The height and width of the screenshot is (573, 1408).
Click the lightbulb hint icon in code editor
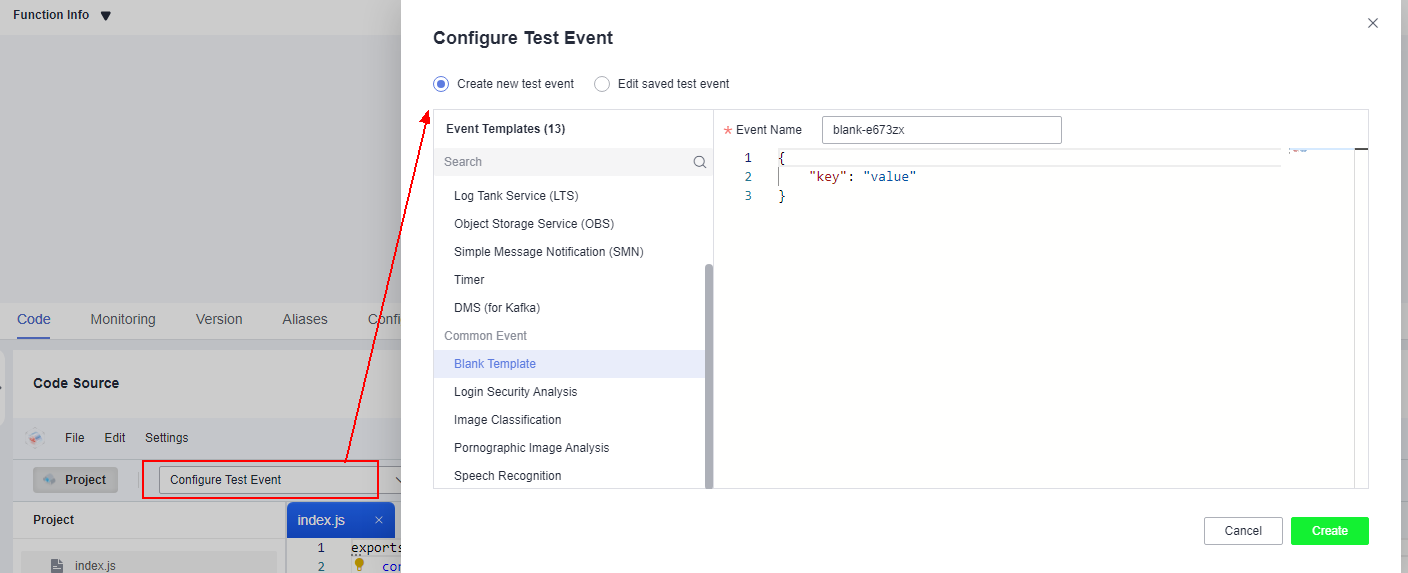point(360,565)
